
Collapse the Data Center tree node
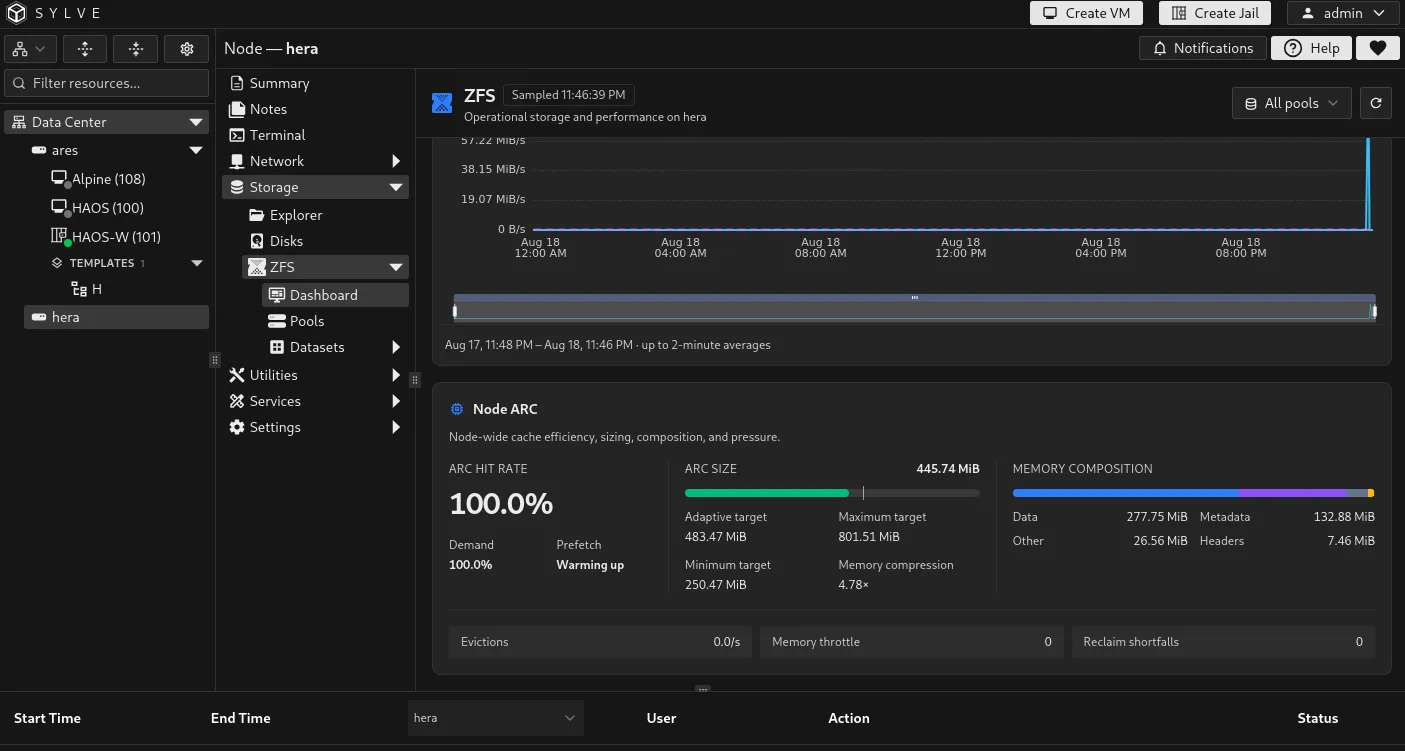coord(196,122)
